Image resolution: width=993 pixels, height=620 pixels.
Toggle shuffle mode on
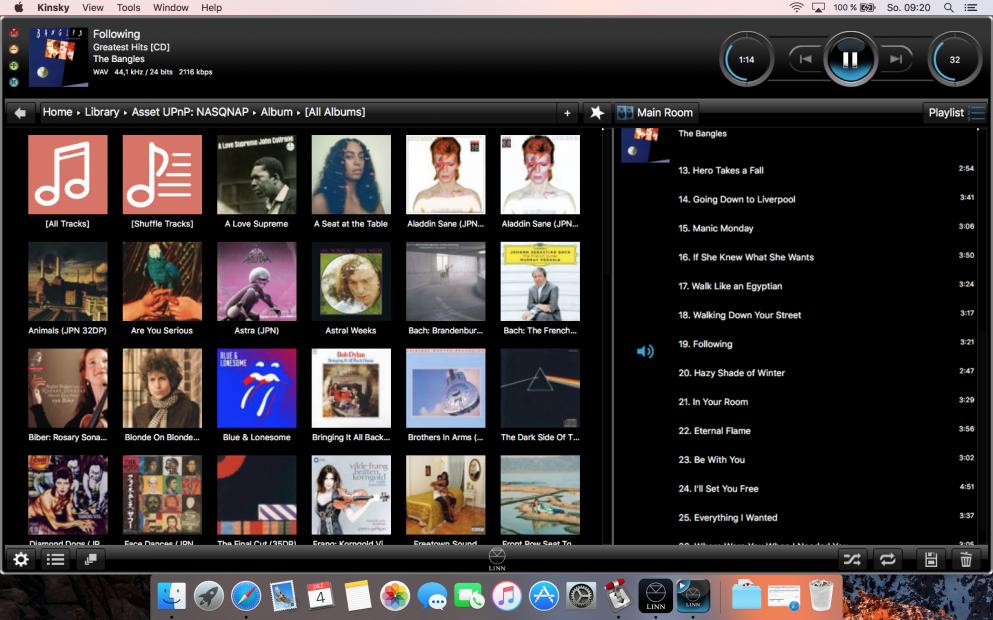tap(852, 559)
